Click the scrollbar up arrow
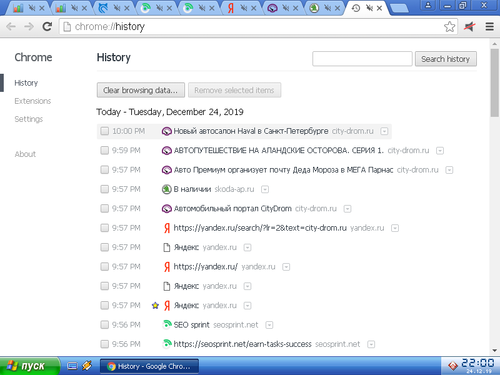This screenshot has width=500, height=375. pyautogui.click(x=495, y=44)
